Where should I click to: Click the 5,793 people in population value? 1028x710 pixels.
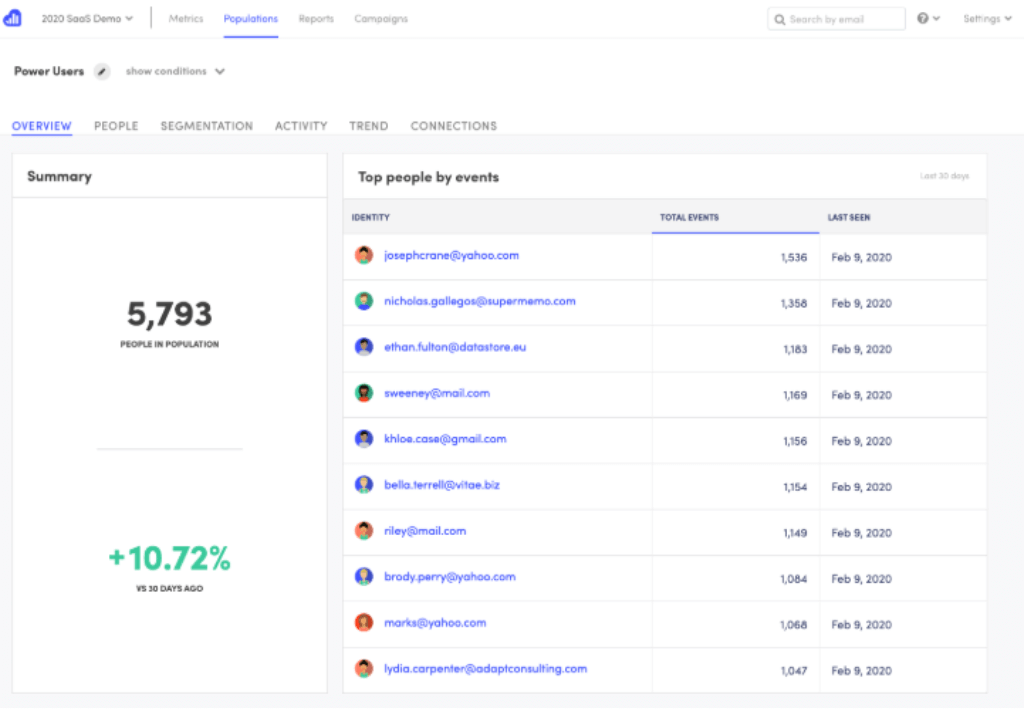170,314
